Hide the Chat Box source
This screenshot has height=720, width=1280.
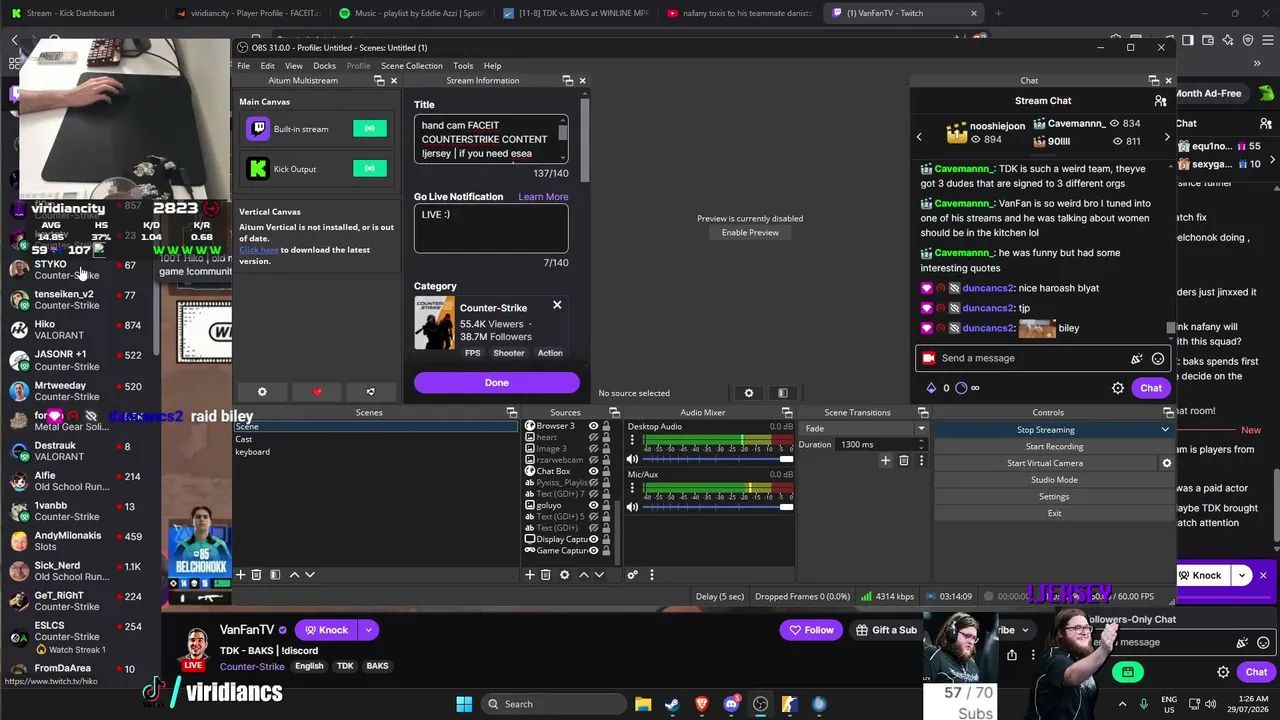[593, 471]
